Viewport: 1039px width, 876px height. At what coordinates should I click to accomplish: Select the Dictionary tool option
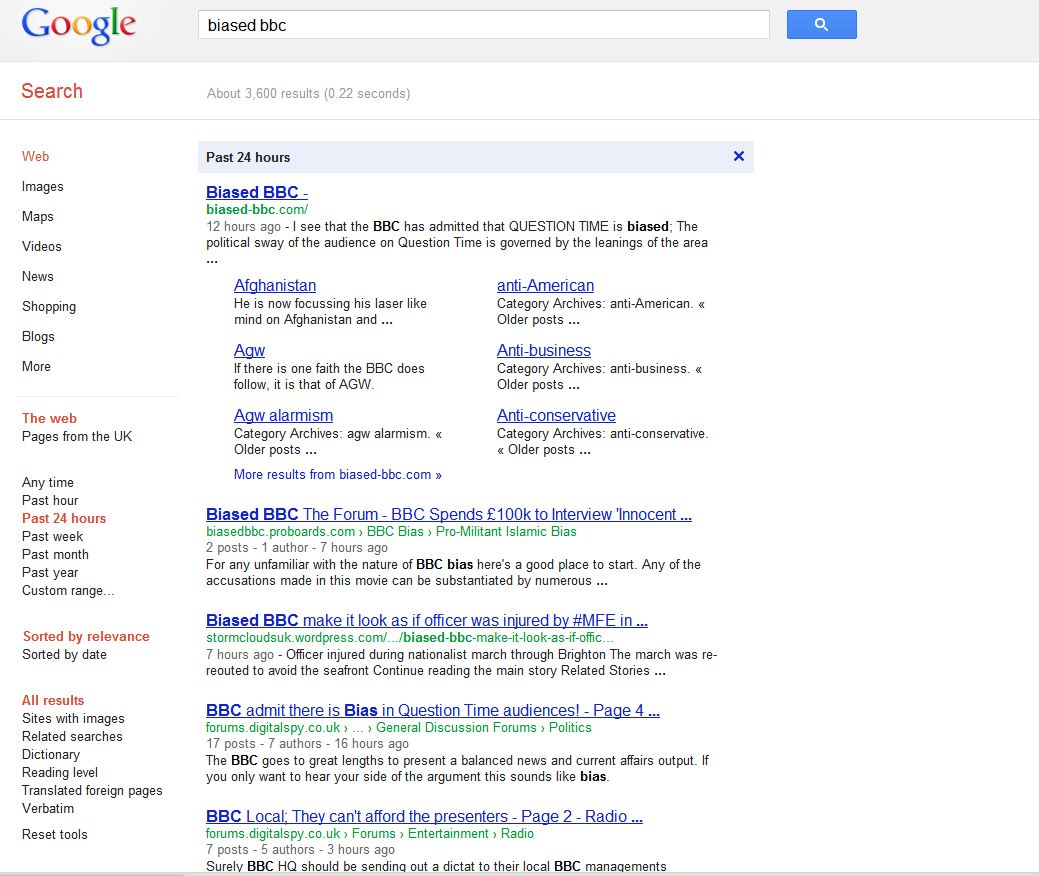[x=51, y=755]
